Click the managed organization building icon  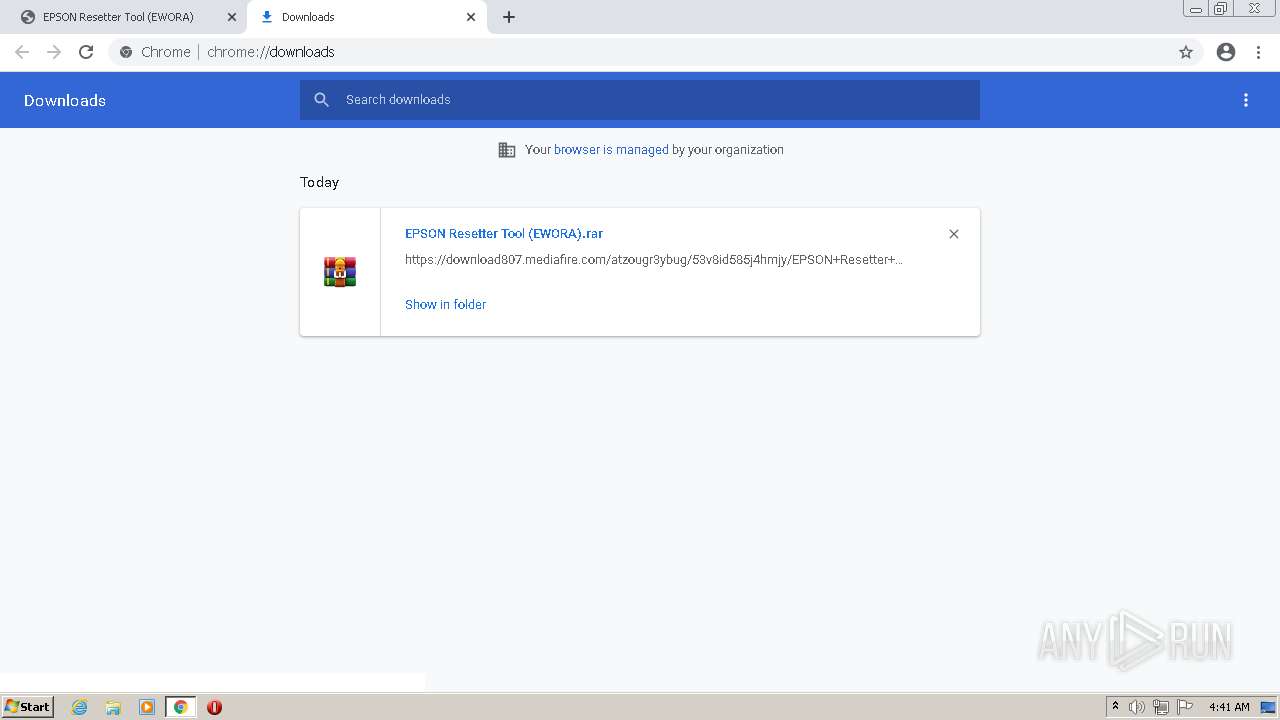507,150
